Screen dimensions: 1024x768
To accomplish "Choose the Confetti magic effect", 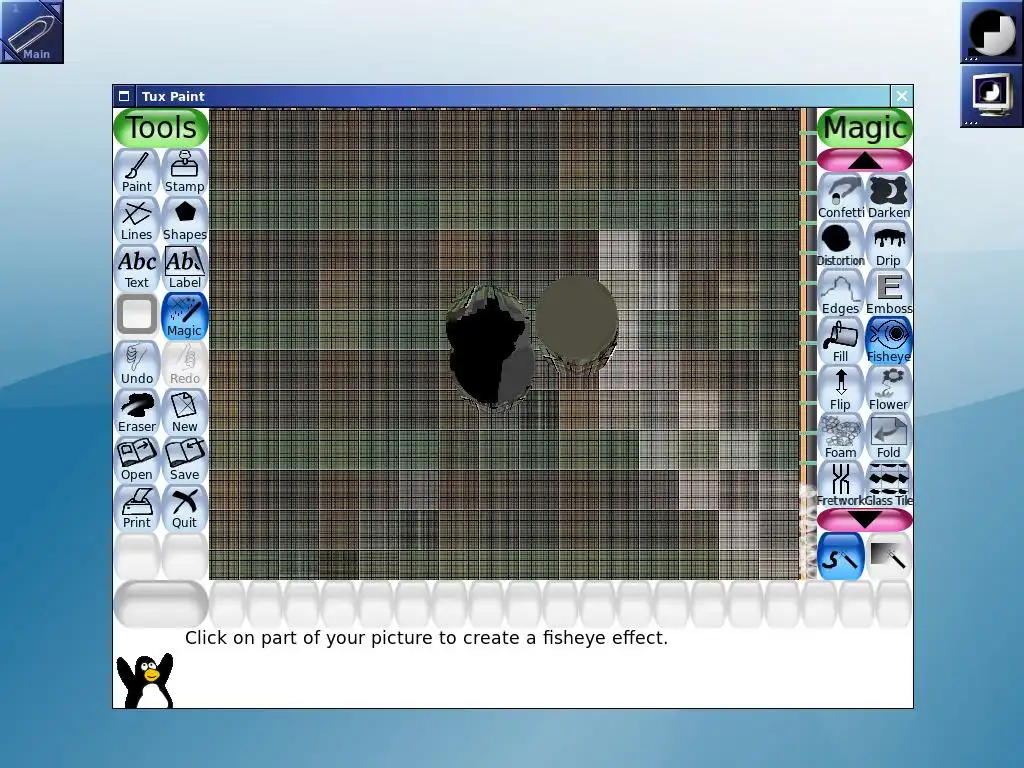I will coord(840,197).
